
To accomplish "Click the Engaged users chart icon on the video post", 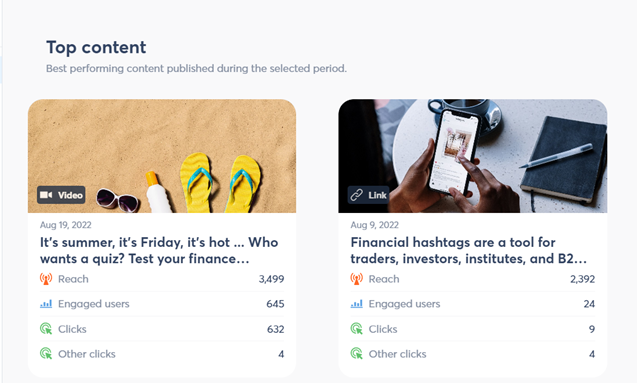I will [46, 304].
